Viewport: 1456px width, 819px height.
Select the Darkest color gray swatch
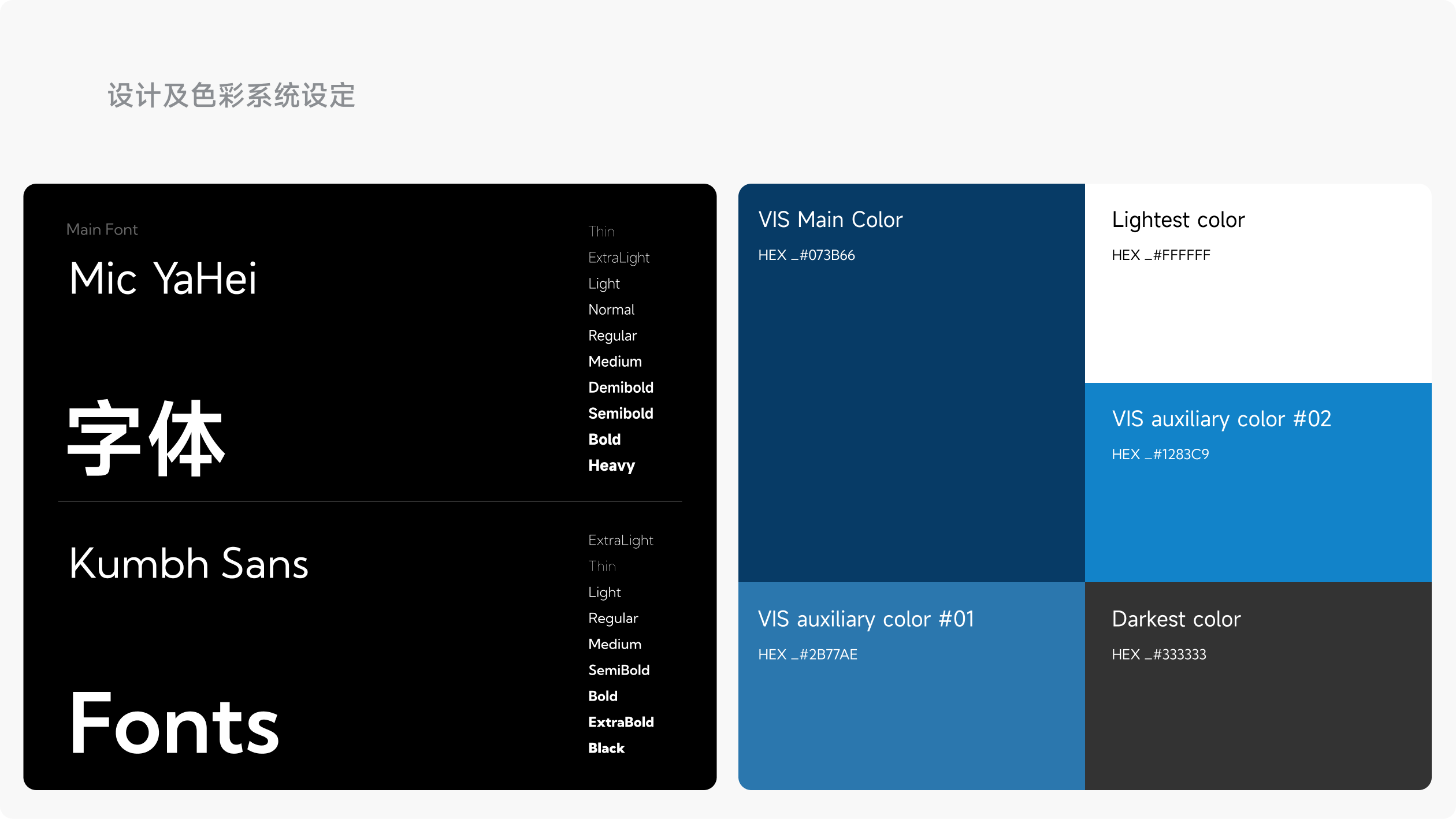click(x=1258, y=722)
